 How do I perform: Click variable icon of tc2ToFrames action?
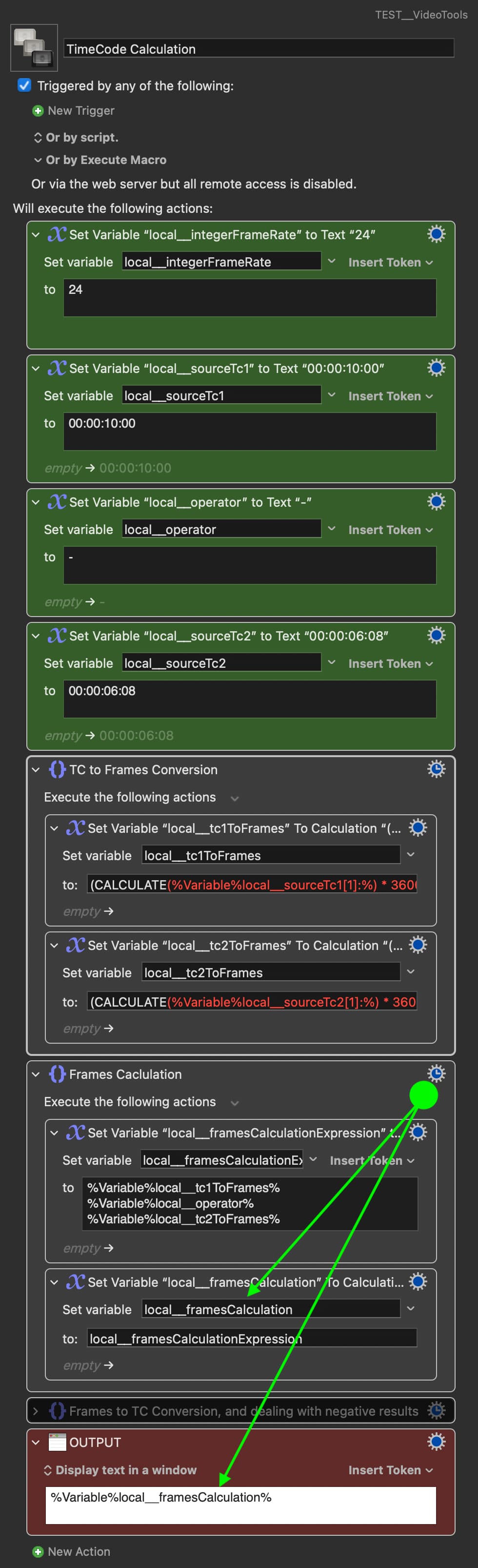point(76,945)
